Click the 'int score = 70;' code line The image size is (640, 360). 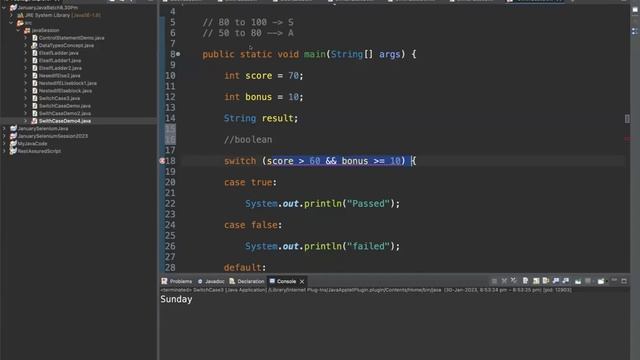coord(263,76)
